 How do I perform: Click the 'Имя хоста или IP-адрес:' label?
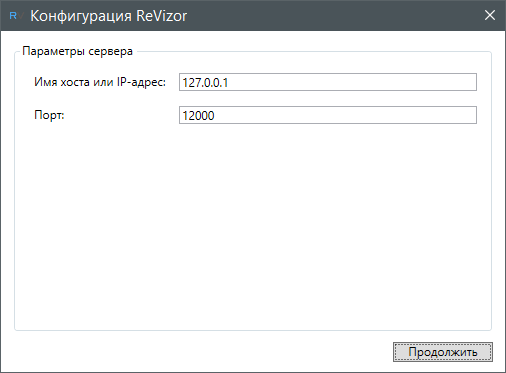tap(100, 82)
